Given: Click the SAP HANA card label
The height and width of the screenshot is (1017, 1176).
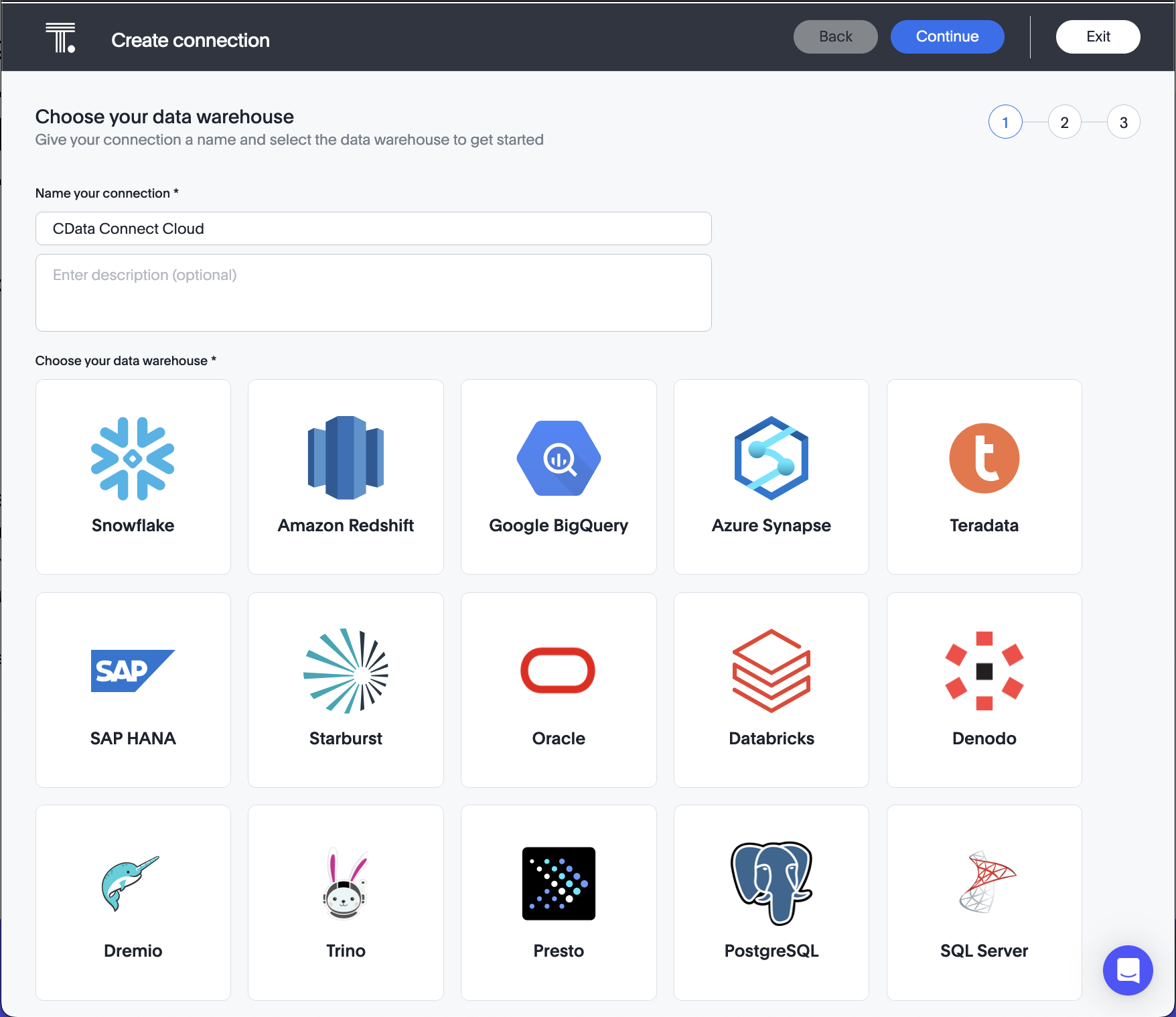Looking at the screenshot, I should pyautogui.click(x=133, y=738).
